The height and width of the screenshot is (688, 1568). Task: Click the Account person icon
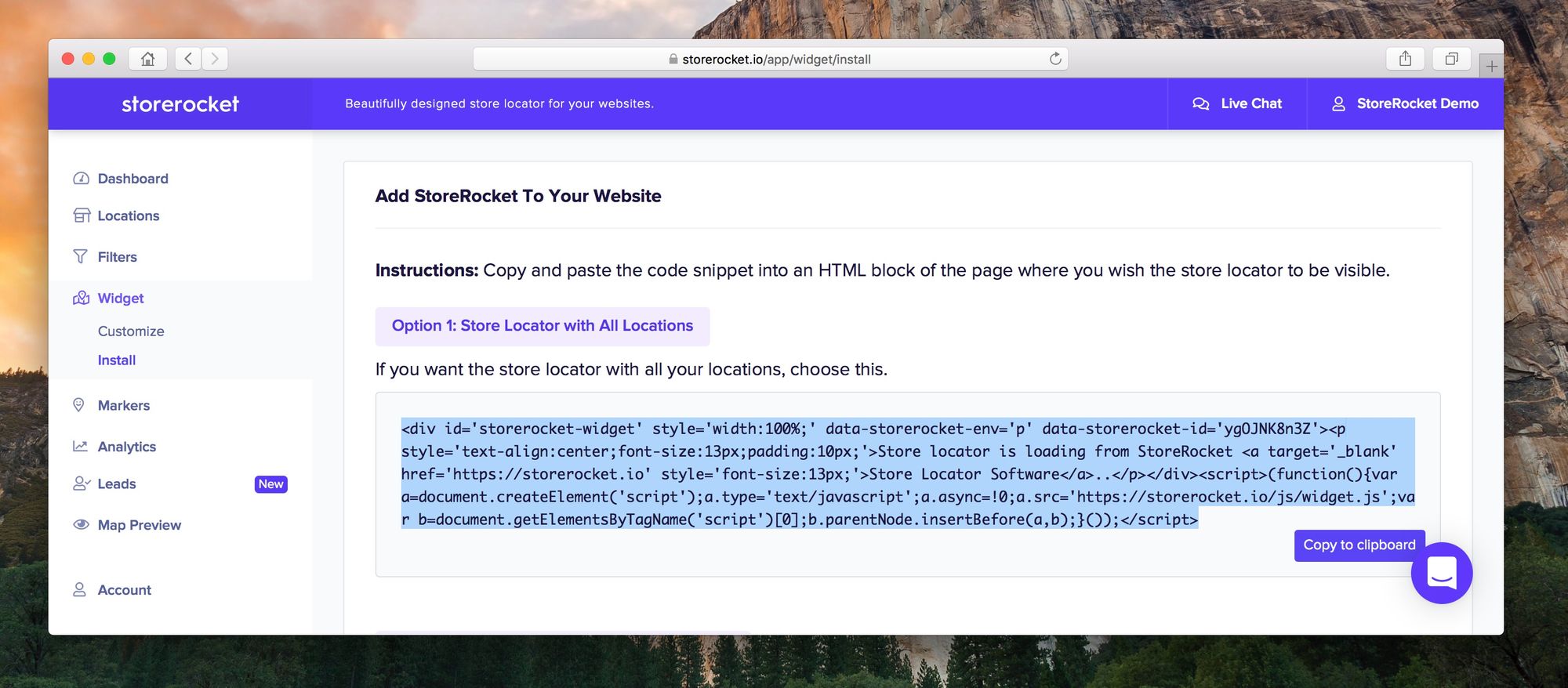point(79,589)
